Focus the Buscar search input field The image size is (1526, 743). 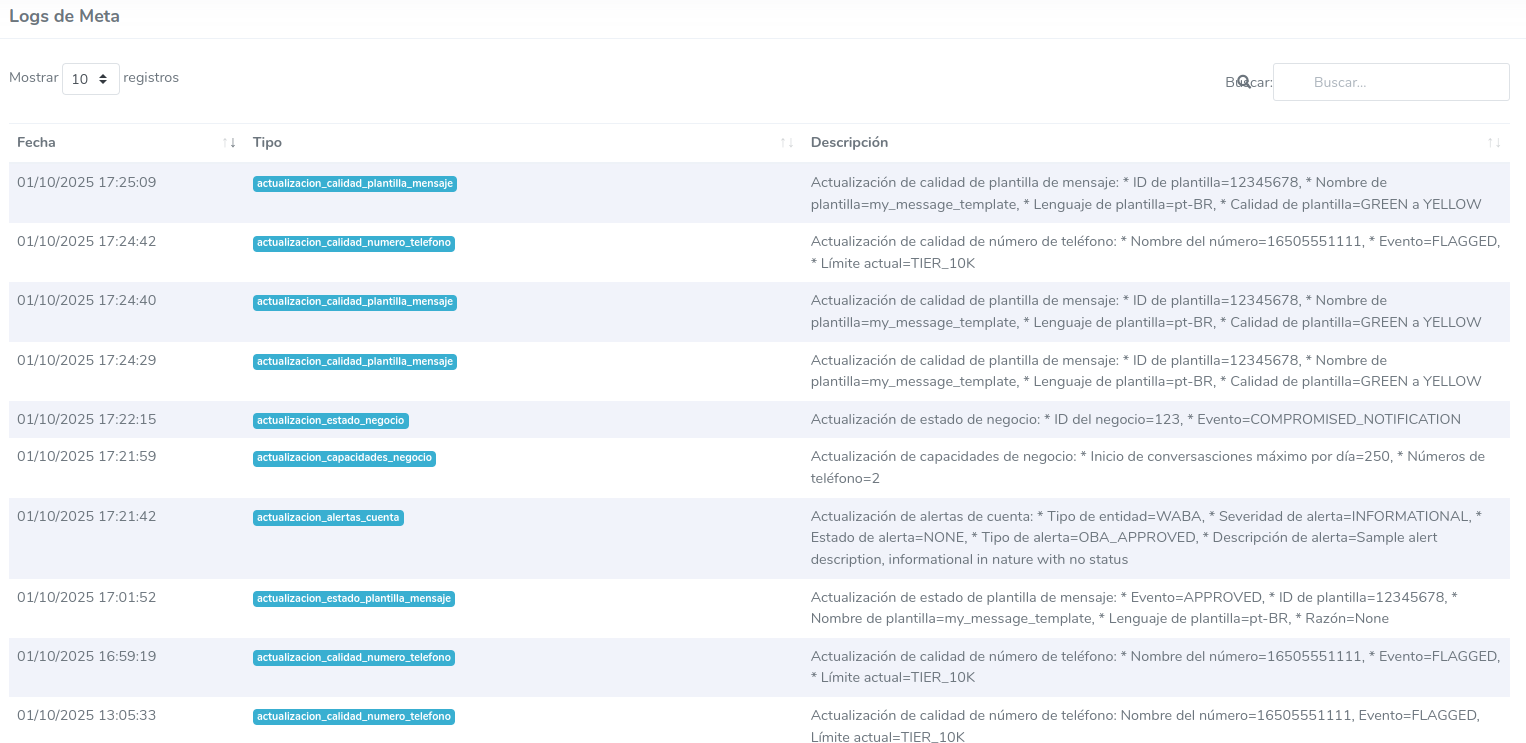(x=1390, y=82)
